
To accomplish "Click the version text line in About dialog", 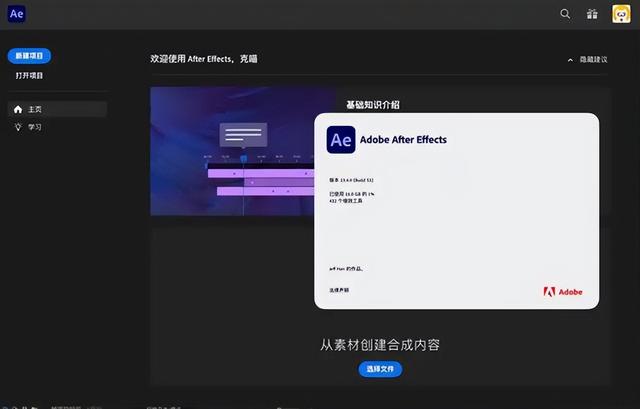I will coord(351,180).
